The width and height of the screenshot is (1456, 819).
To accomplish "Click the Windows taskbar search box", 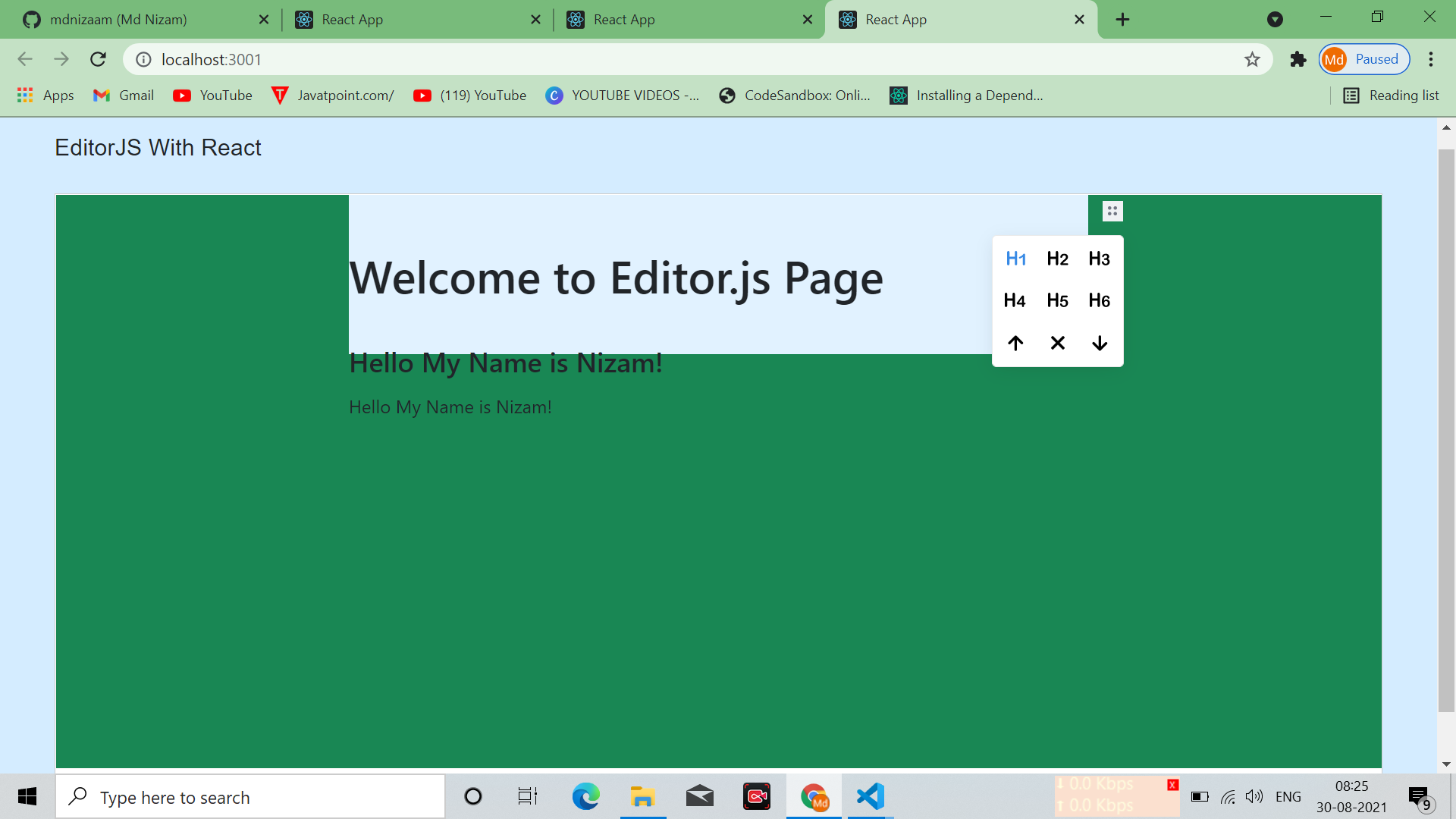I will pyautogui.click(x=250, y=797).
